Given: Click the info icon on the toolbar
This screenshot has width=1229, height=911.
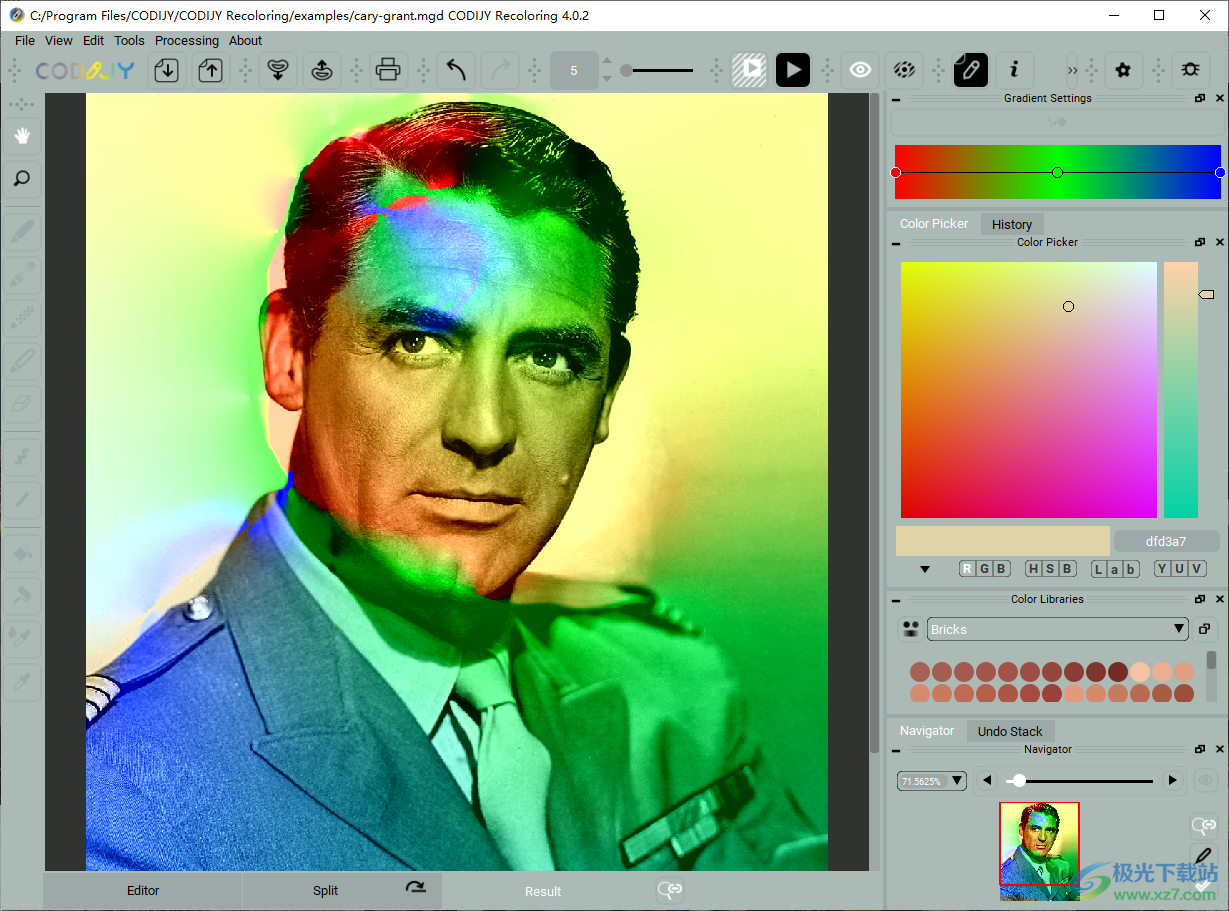Looking at the screenshot, I should tap(1014, 70).
